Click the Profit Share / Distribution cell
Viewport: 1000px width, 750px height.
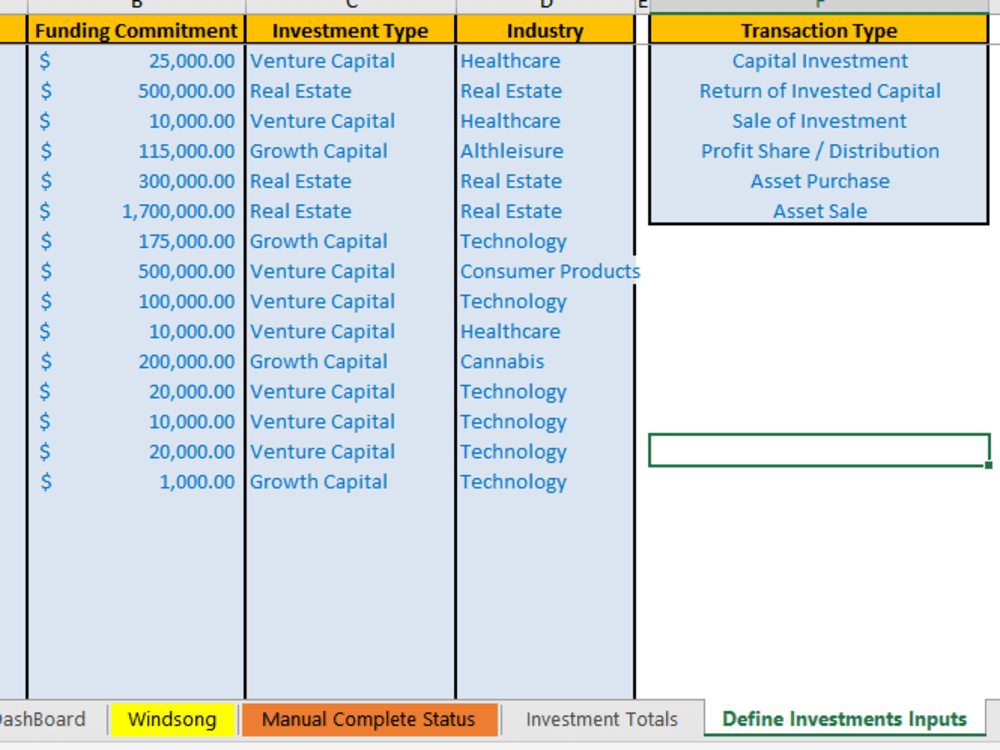819,151
